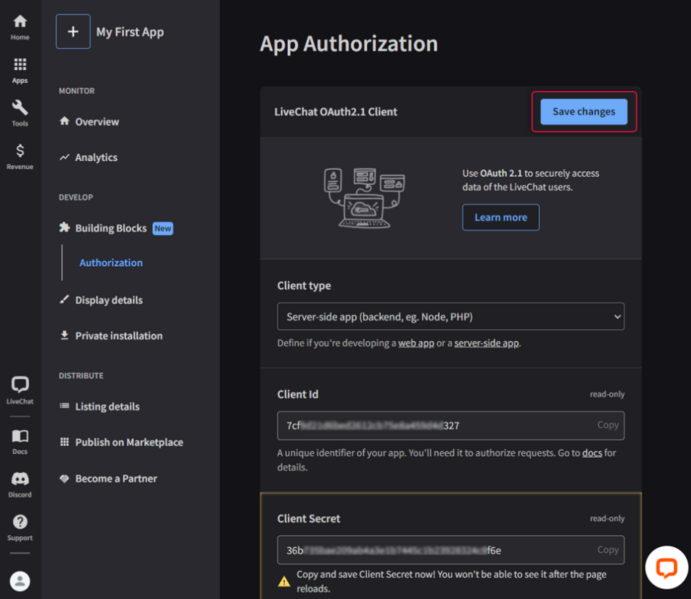Click the Save changes button
This screenshot has height=599, width=691.
584,112
